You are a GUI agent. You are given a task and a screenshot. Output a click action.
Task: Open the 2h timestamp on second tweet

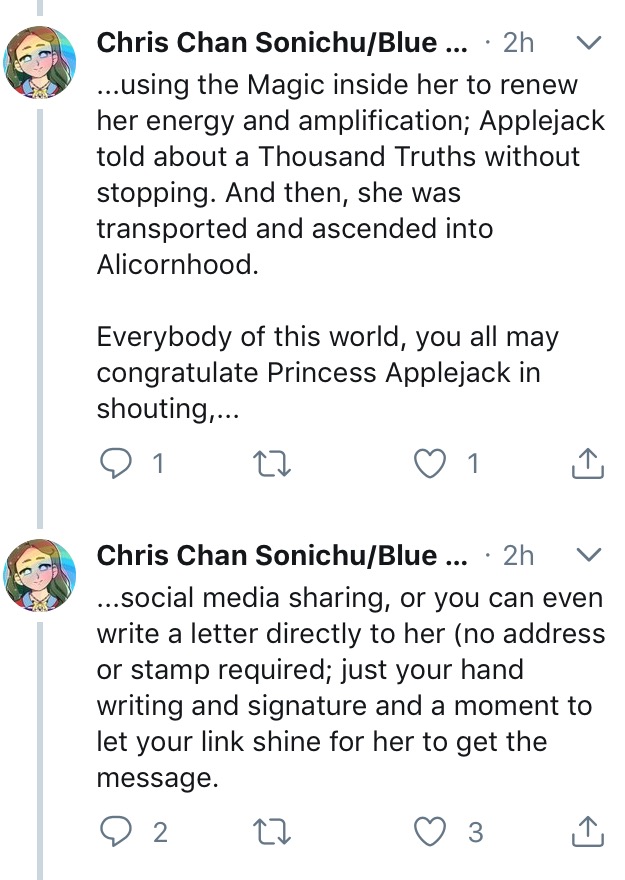coord(518,556)
